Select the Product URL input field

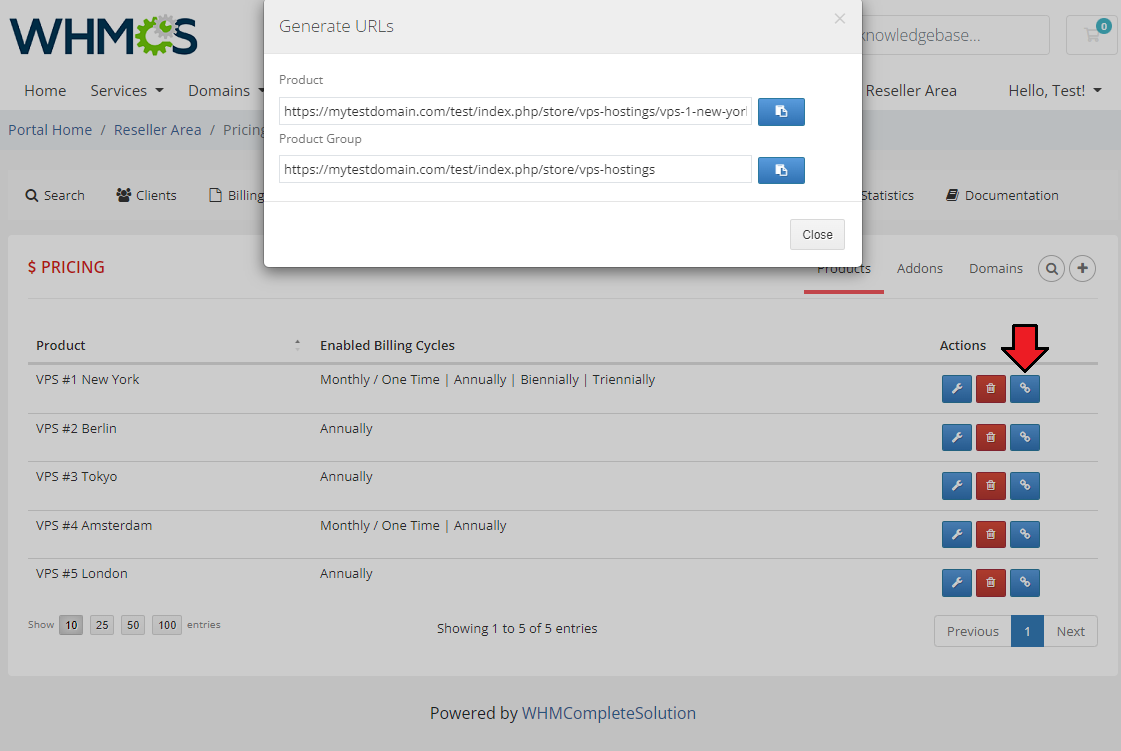(515, 112)
